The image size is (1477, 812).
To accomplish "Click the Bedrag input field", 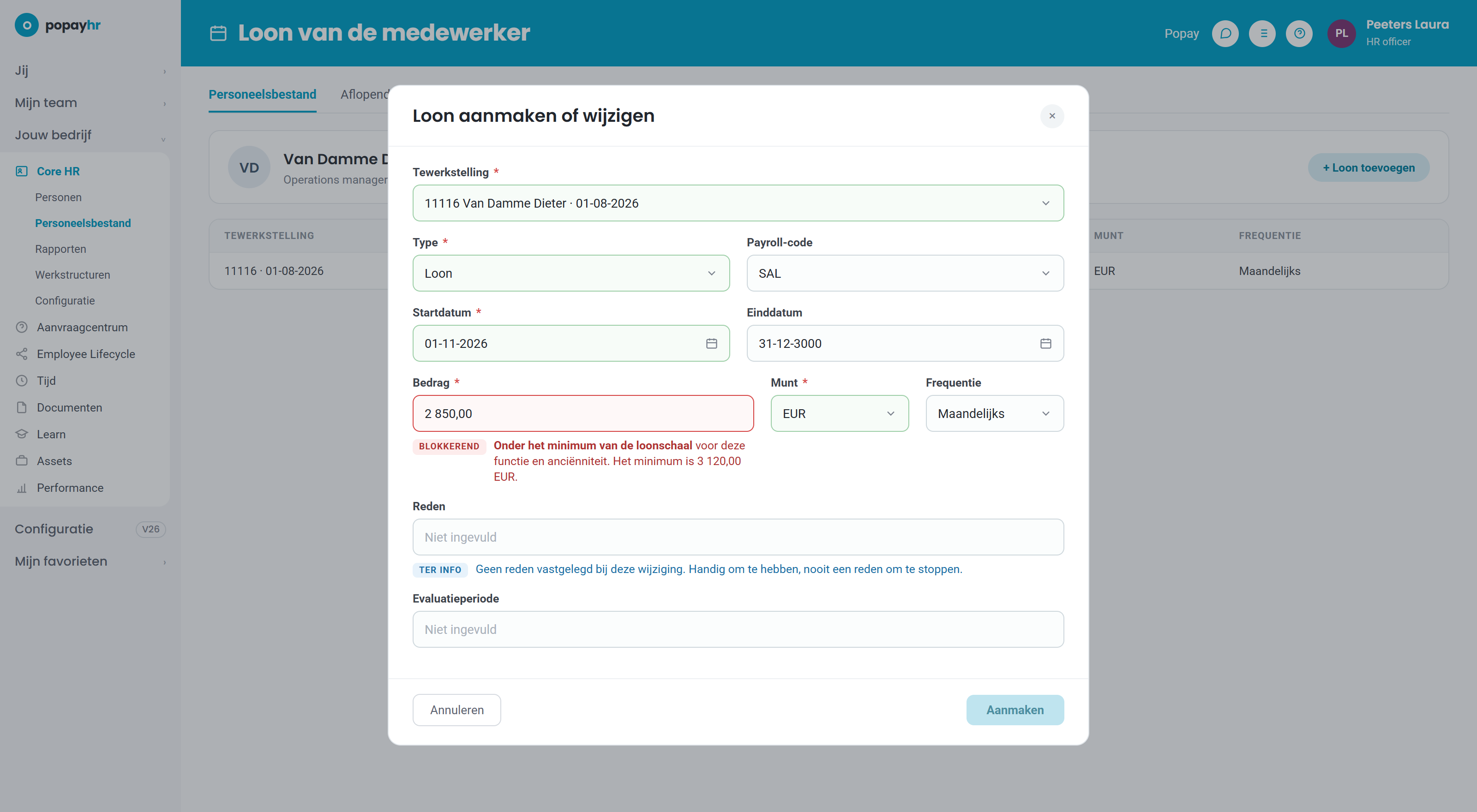I will [x=583, y=414].
